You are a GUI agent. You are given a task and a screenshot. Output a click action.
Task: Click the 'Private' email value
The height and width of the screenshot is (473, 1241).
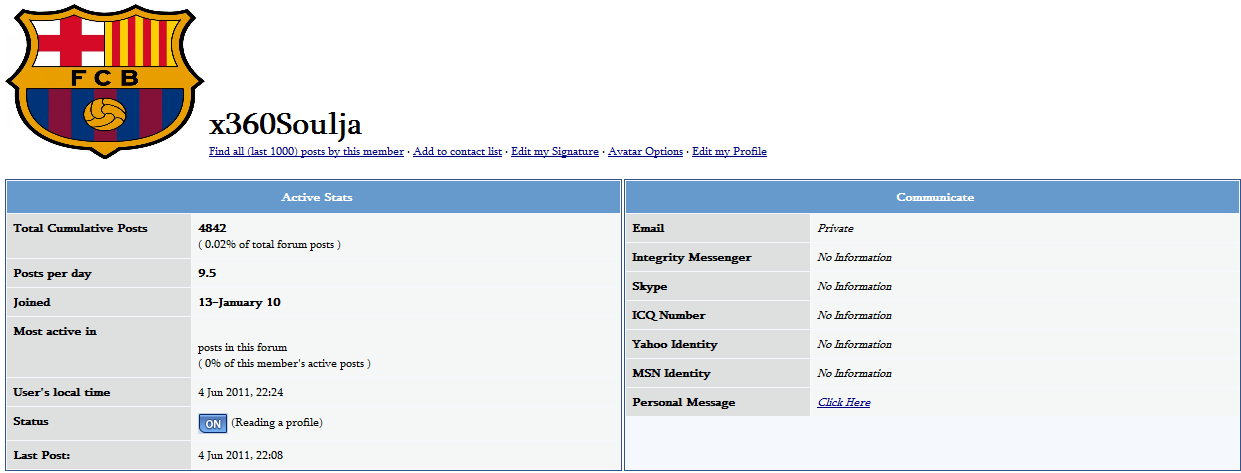pos(835,228)
